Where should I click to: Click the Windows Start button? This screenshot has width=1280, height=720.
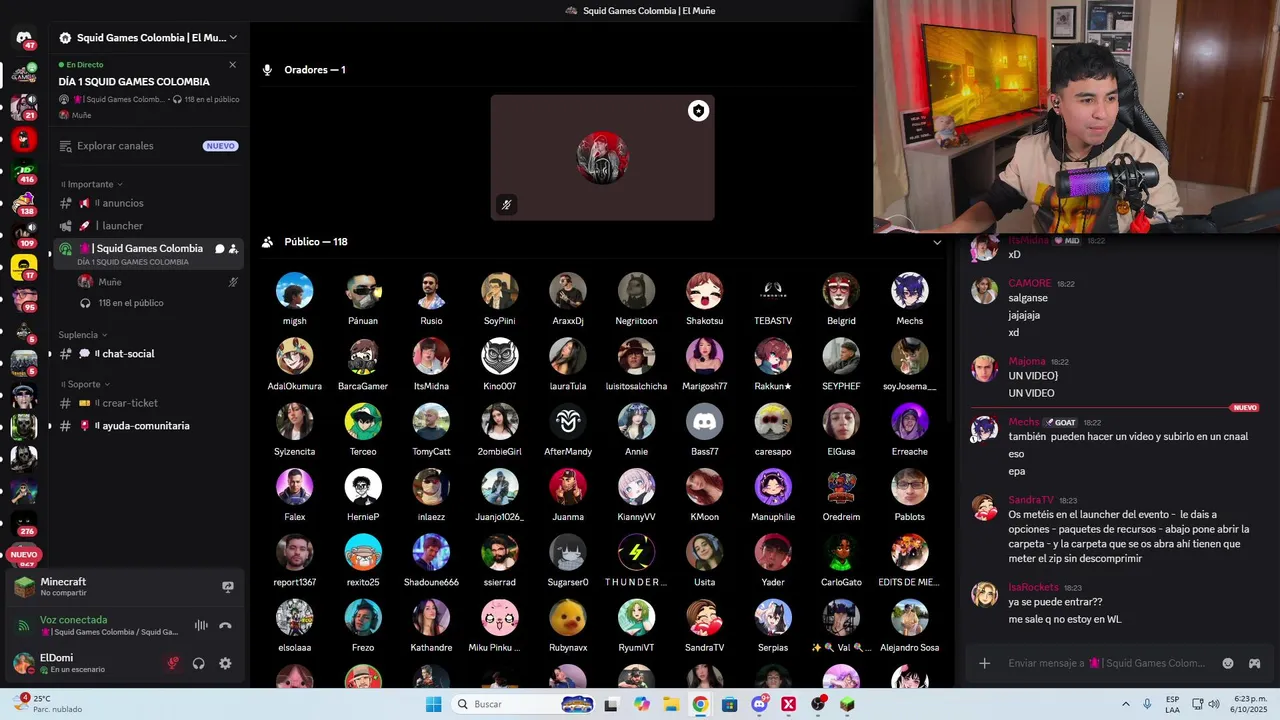tap(433, 704)
